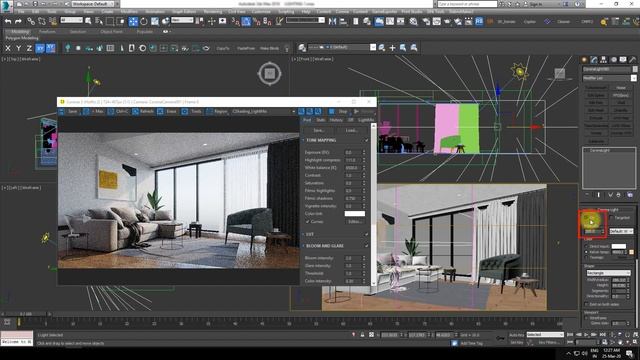Toggle the TONE MAPPING enable checkmark

coord(366,140)
